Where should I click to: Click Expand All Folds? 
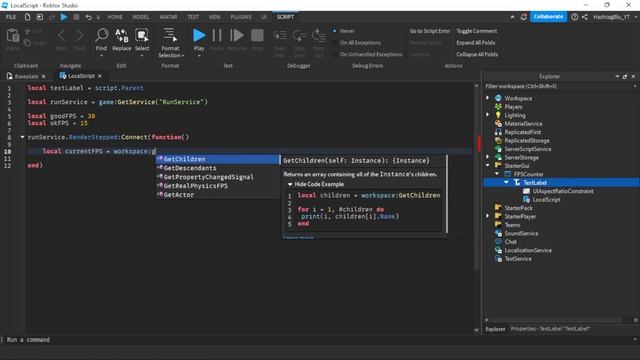click(x=476, y=43)
